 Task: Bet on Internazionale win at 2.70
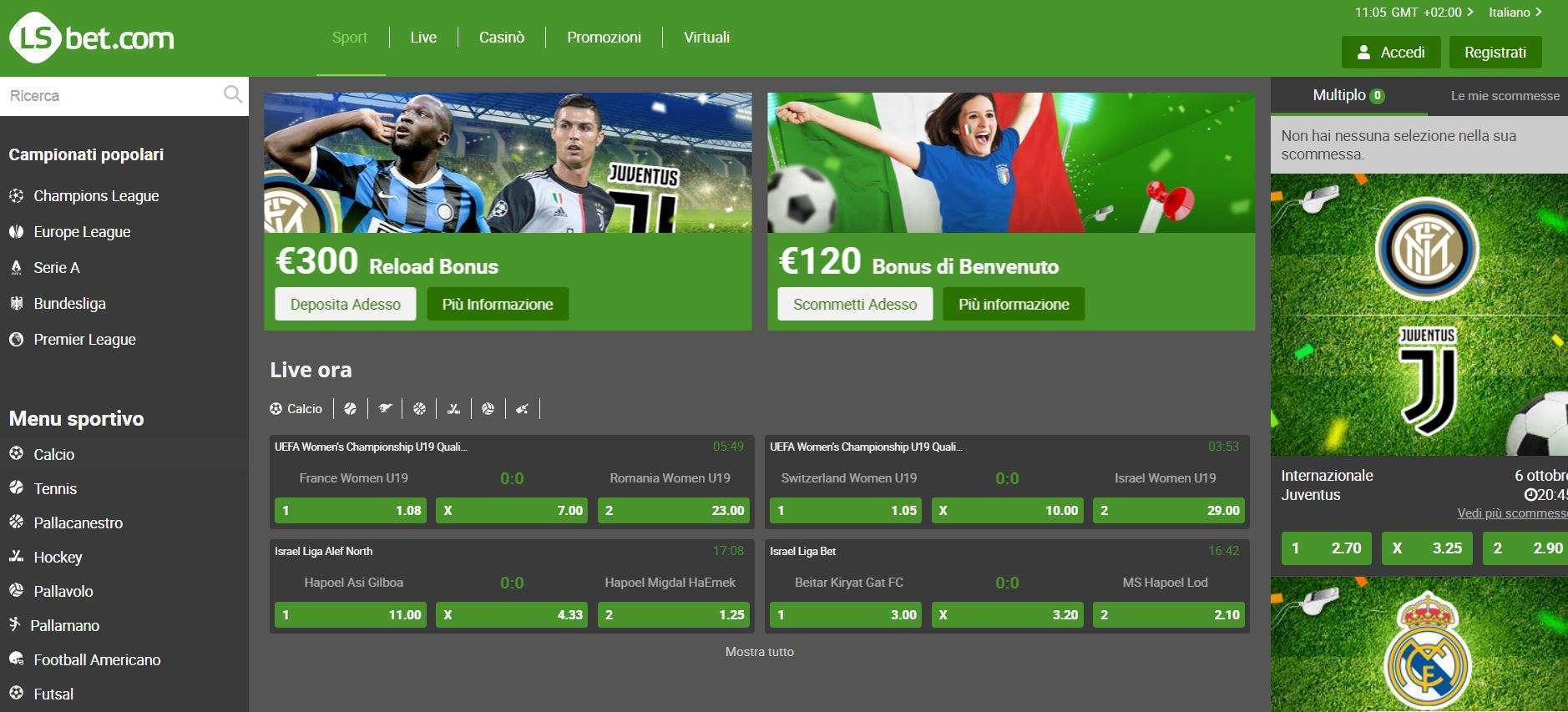pos(1327,548)
